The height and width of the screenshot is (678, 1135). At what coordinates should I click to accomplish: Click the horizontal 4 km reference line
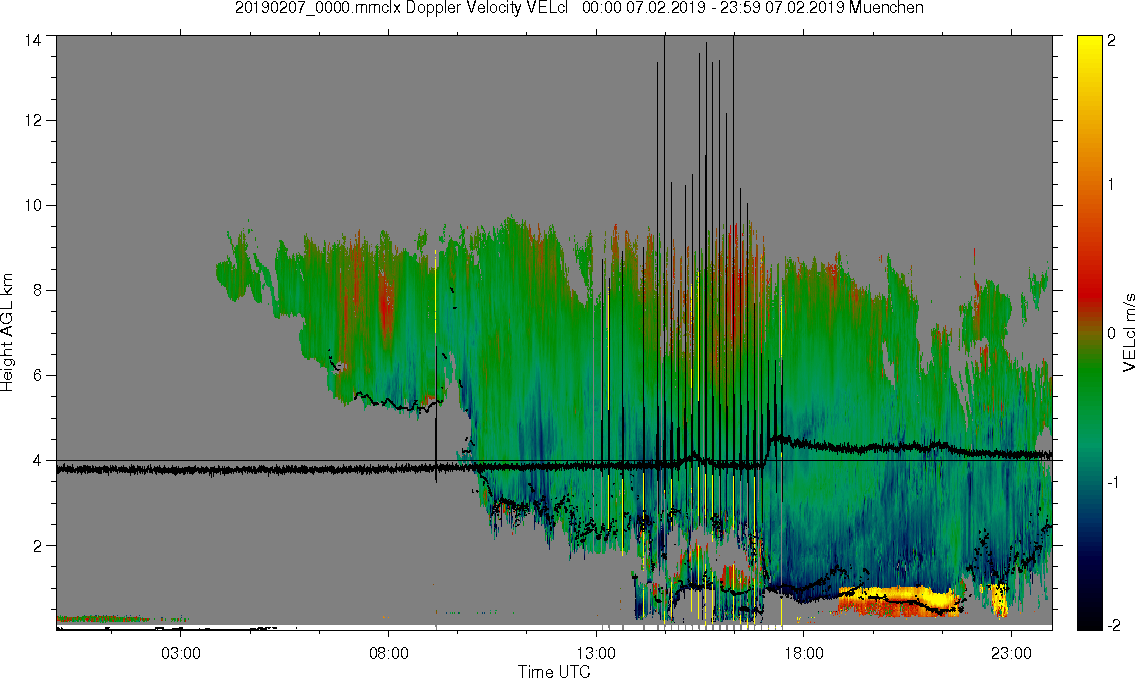(x=554, y=460)
